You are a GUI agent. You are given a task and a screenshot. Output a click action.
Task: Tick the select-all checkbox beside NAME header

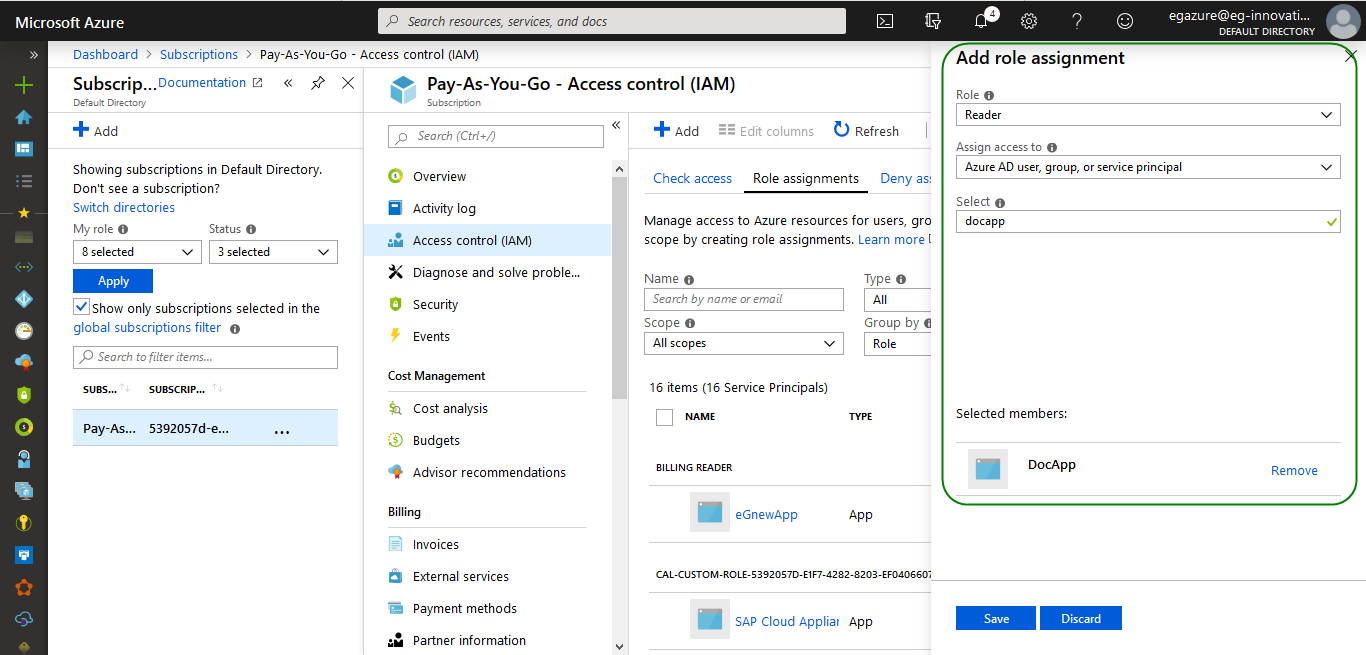click(x=664, y=417)
